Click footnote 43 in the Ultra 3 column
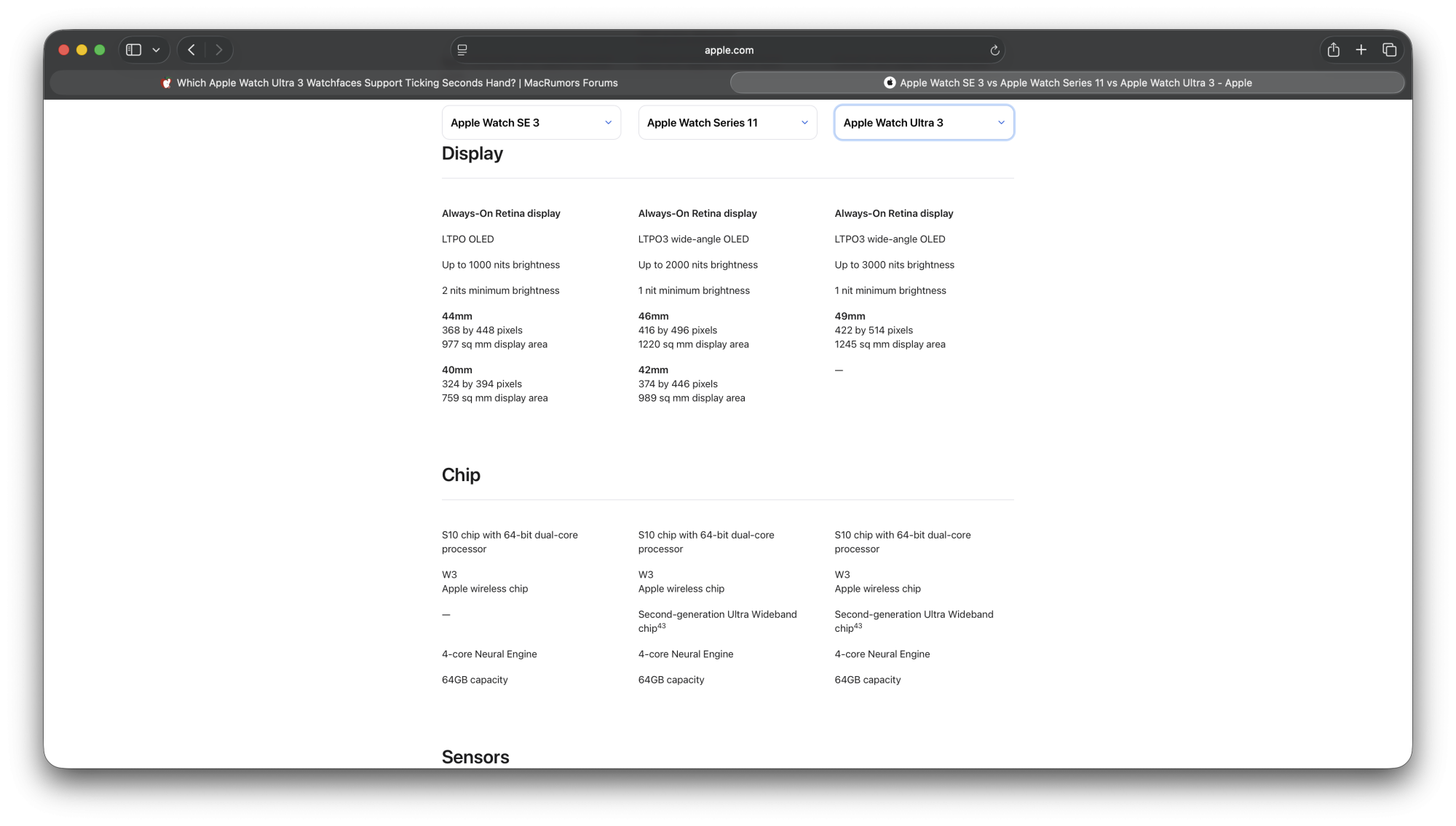The image size is (1456, 826). [858, 626]
